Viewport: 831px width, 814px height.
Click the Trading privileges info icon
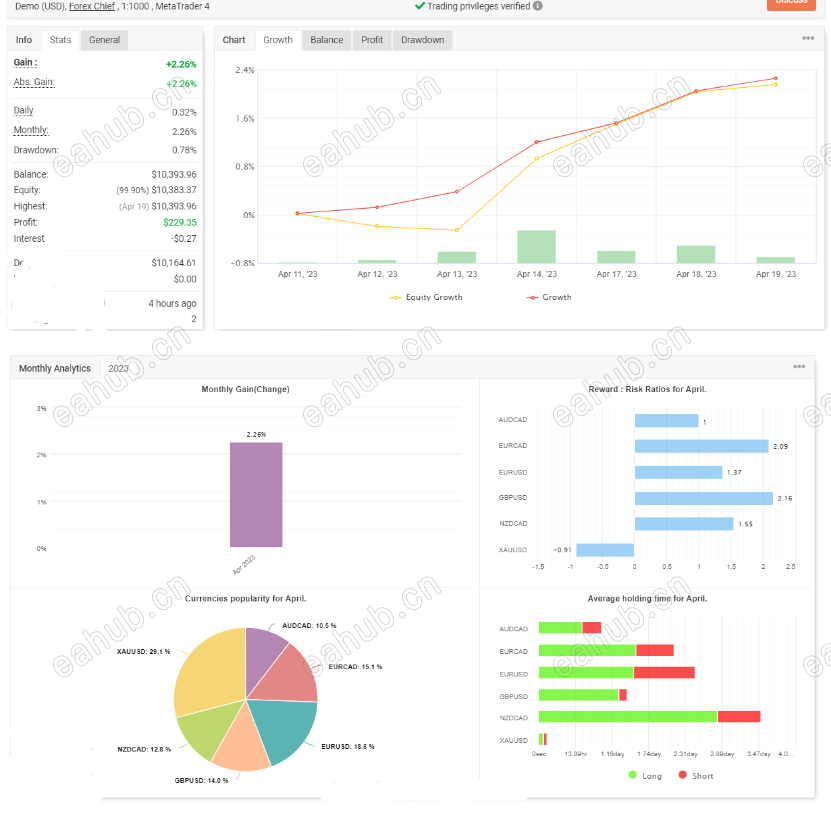[x=537, y=6]
